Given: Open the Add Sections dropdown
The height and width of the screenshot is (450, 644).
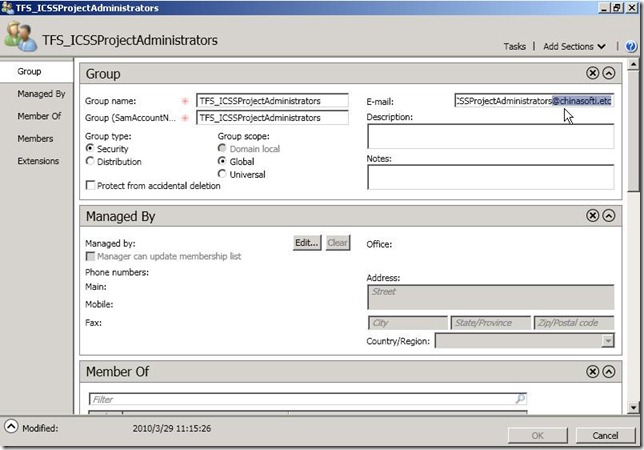Looking at the screenshot, I should pos(574,46).
